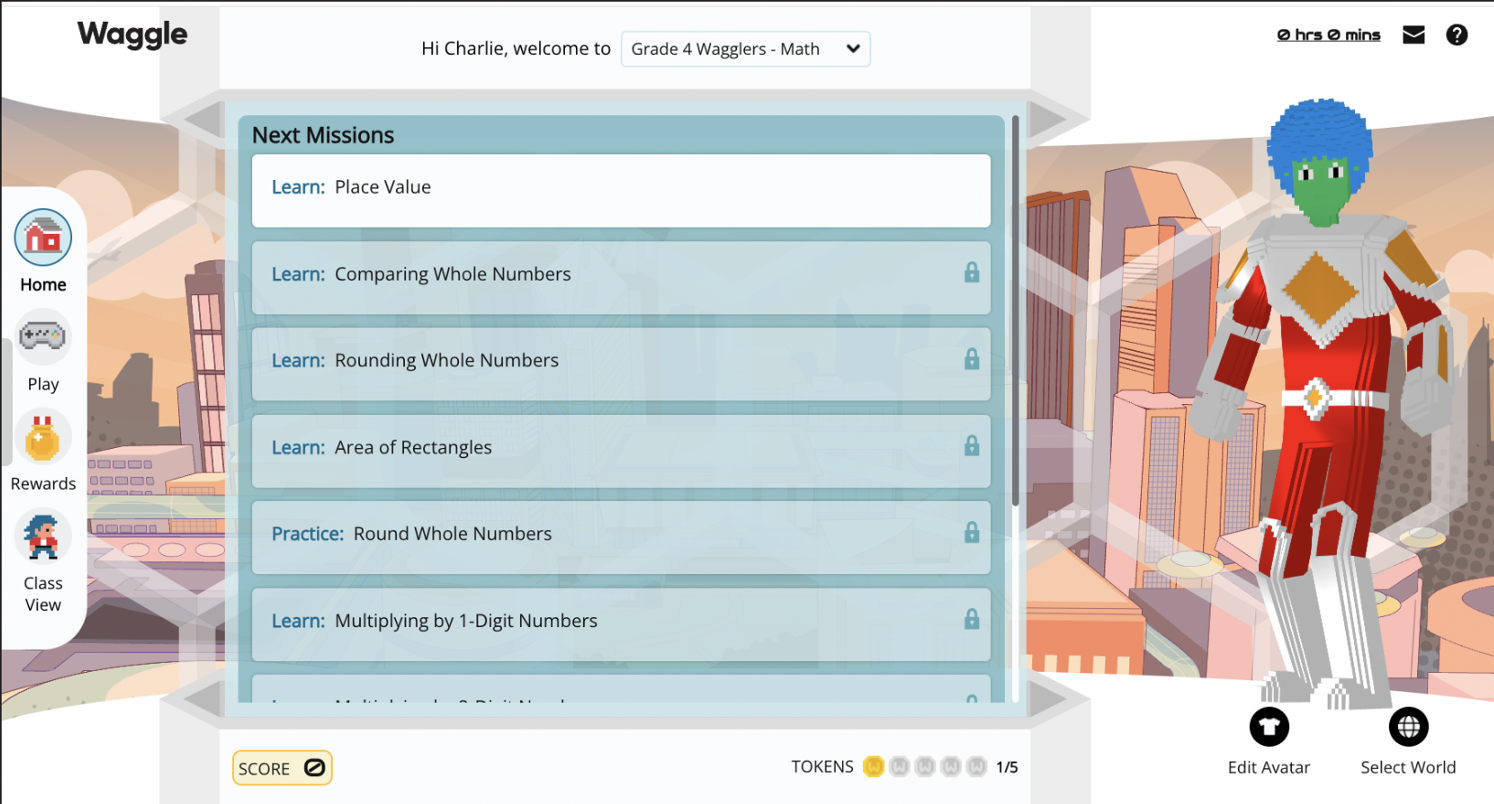Screen dimensions: 1494x804
Task: Open the Learn: Place Value mission
Action: click(x=620, y=190)
